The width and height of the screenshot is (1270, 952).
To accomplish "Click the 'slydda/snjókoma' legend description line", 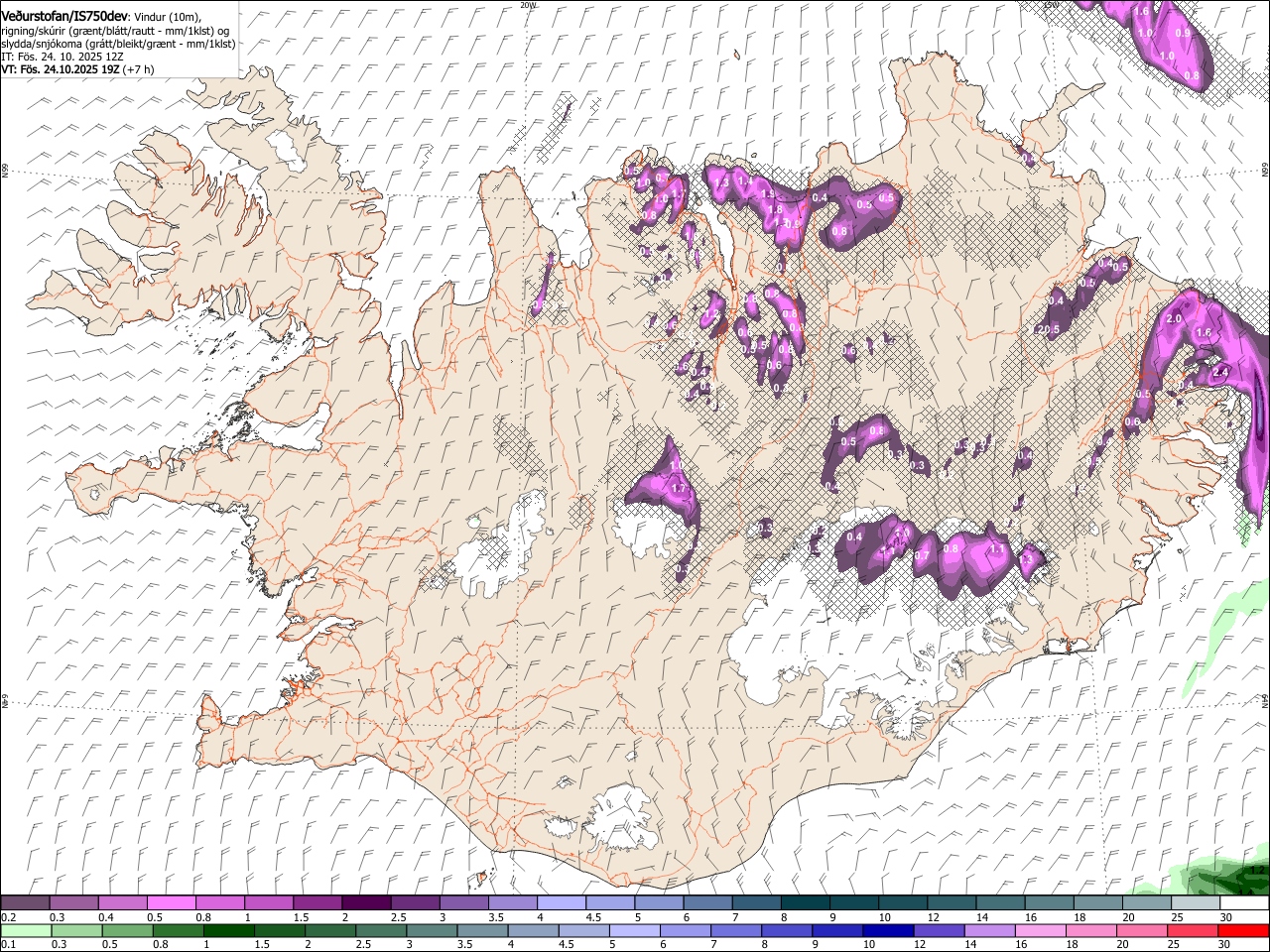I will 118,44.
